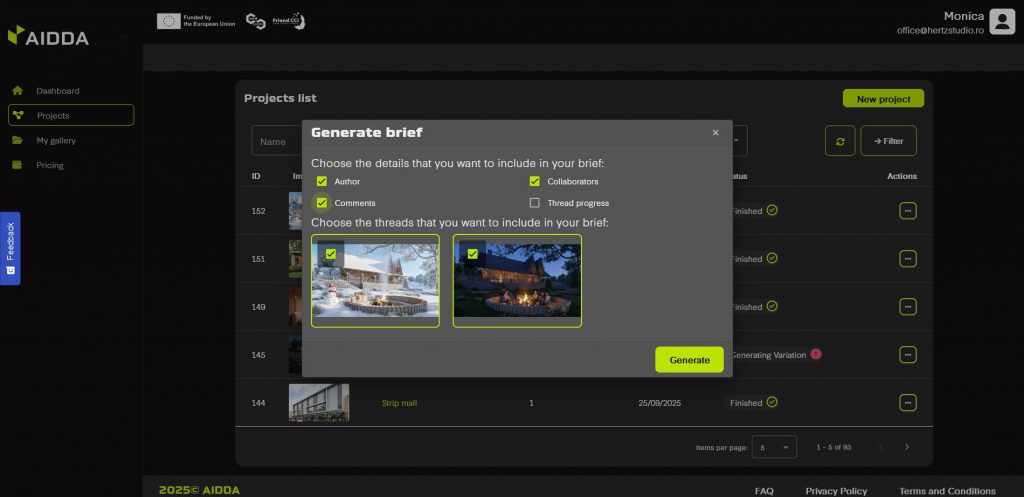The width and height of the screenshot is (1024, 497).
Task: Click the AIDDA logo
Action: pyautogui.click(x=48, y=36)
